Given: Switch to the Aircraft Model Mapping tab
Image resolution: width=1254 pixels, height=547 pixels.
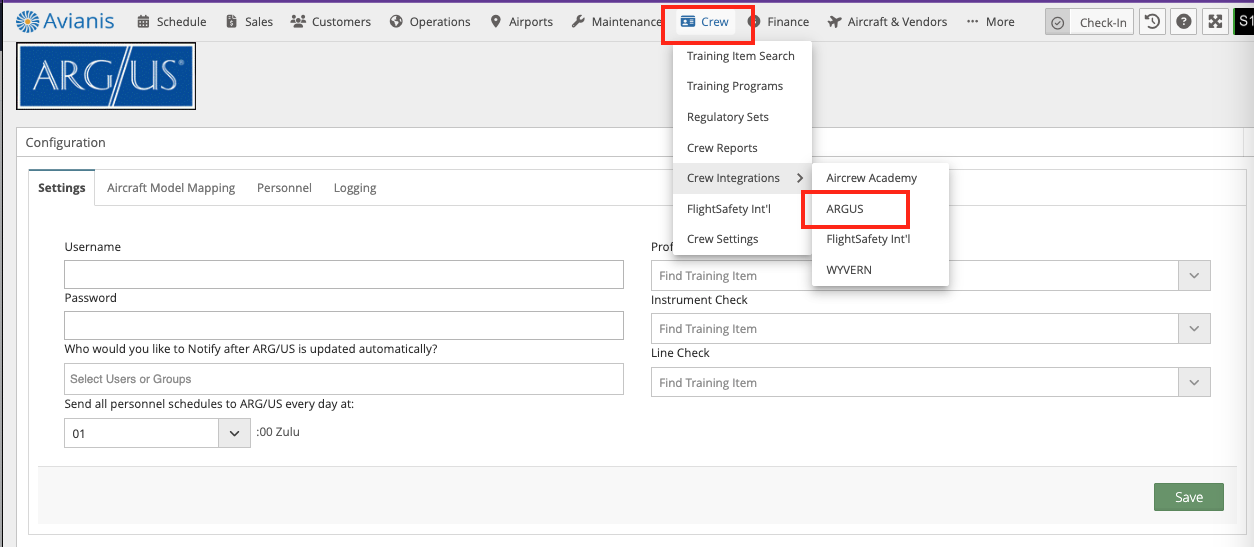Looking at the screenshot, I should pyautogui.click(x=171, y=188).
